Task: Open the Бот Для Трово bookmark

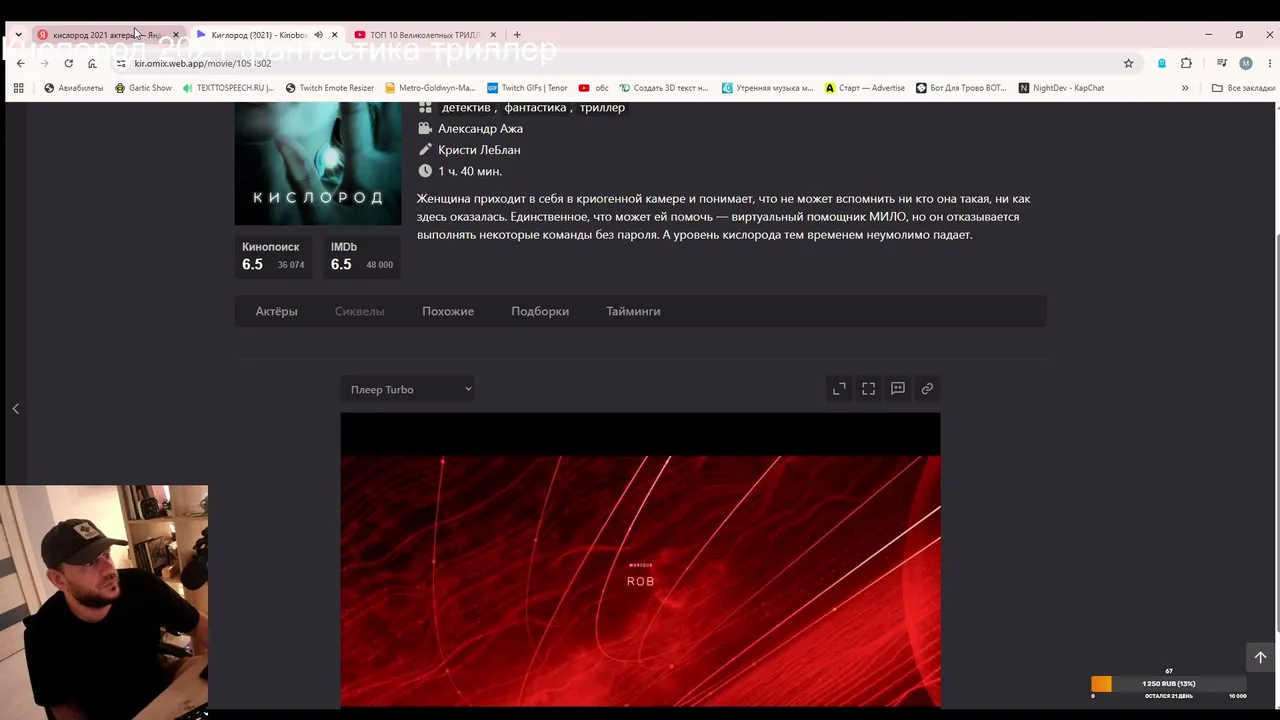Action: point(961,88)
